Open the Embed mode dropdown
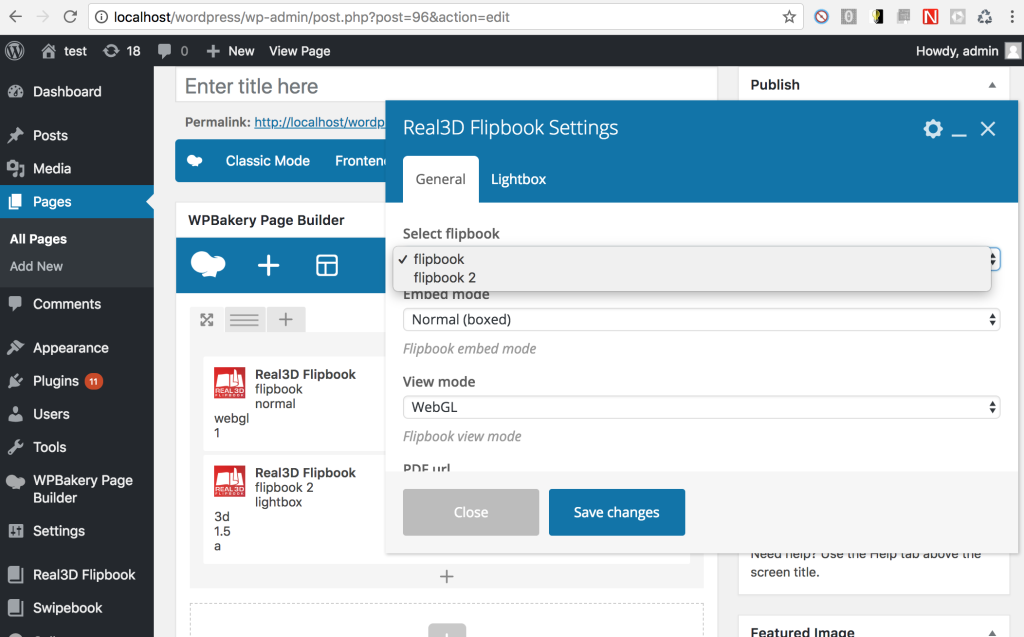Screen dimensions: 1024x637 coord(700,320)
